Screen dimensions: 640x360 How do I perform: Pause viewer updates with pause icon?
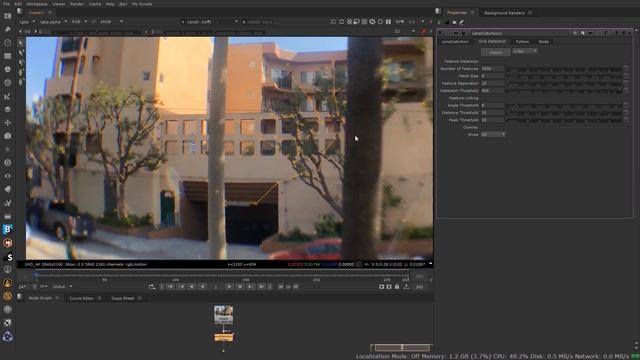pos(389,22)
